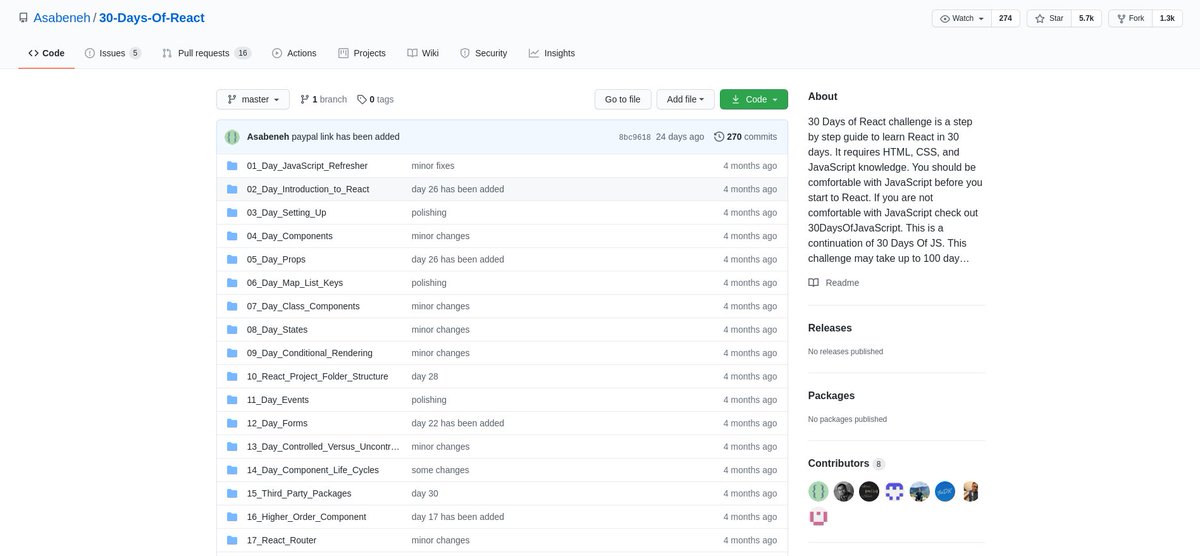The width and height of the screenshot is (1200, 556).
Task: Open the 02_Day_Introduction_to_React folder
Action: pyautogui.click(x=308, y=189)
